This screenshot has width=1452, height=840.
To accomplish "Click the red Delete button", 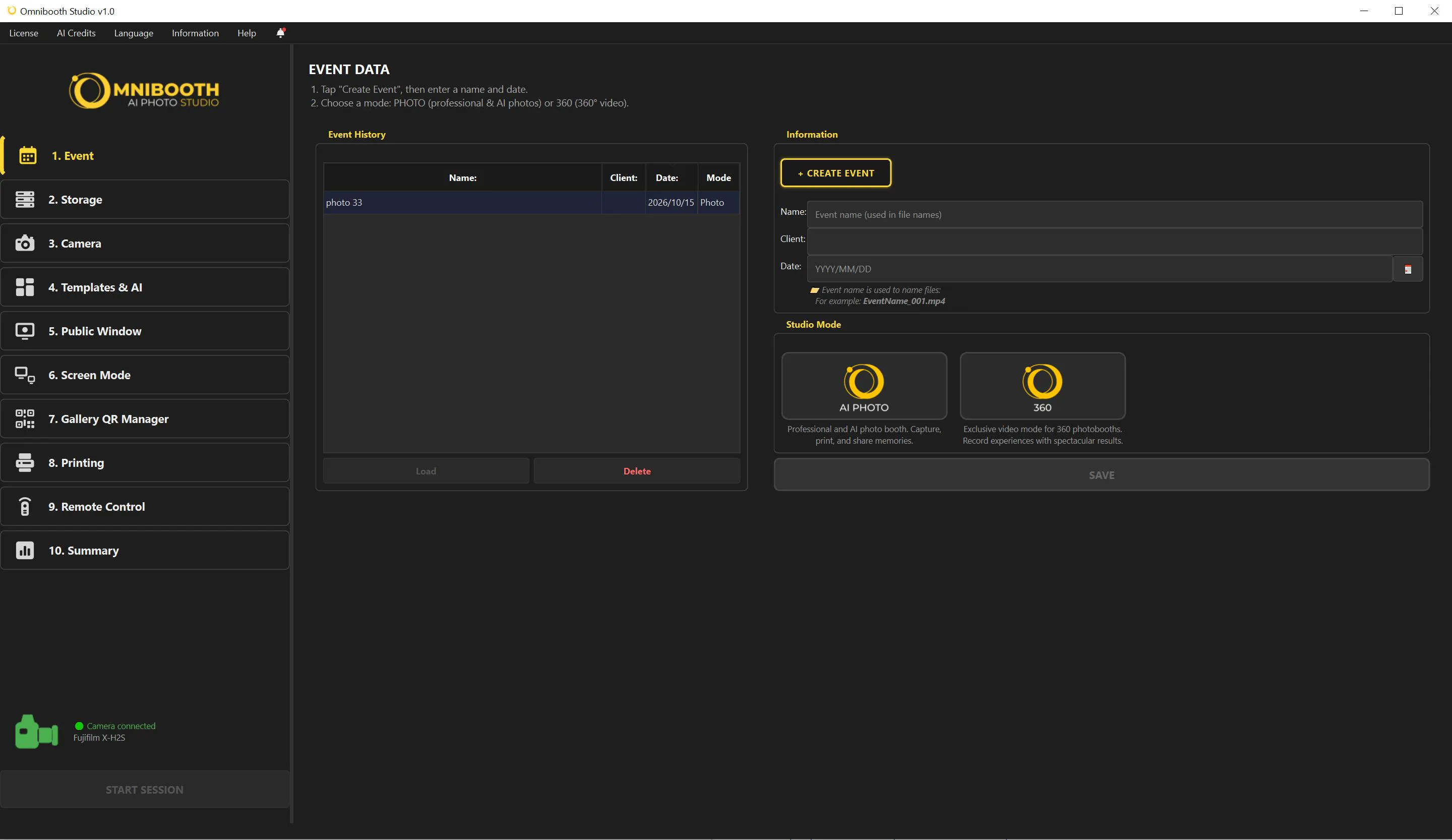I will coord(637,471).
